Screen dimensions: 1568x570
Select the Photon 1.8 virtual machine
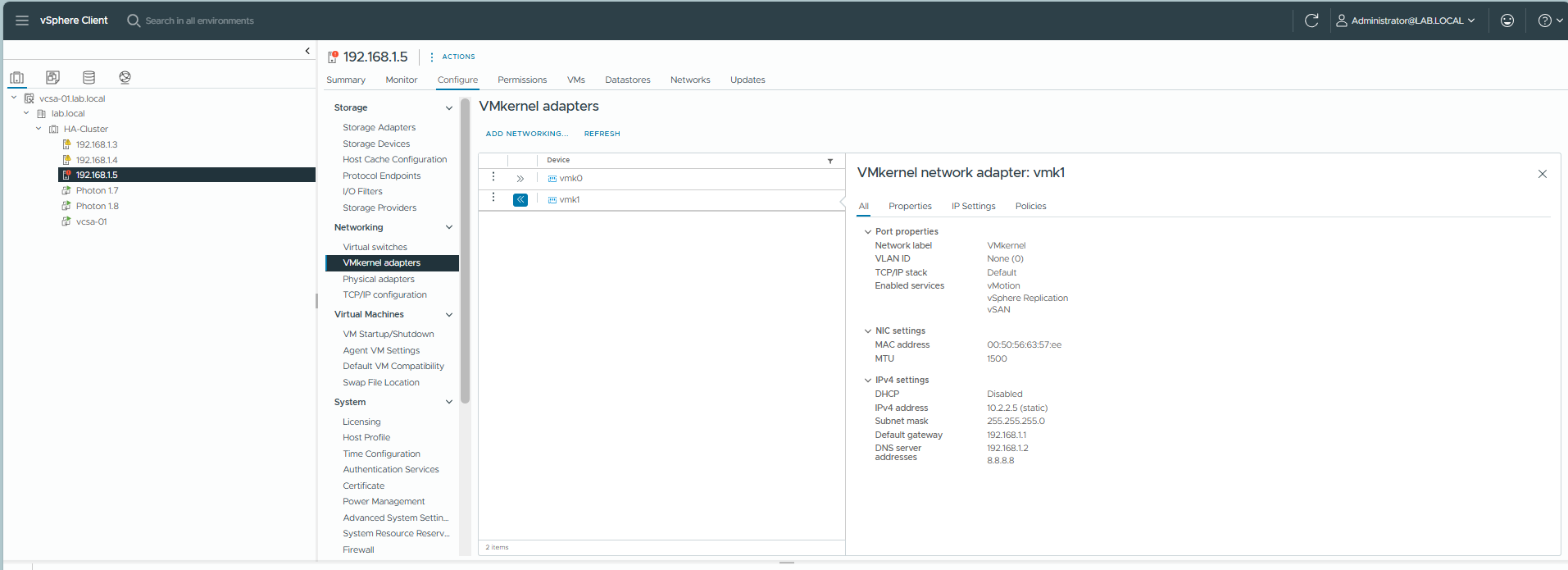[97, 206]
